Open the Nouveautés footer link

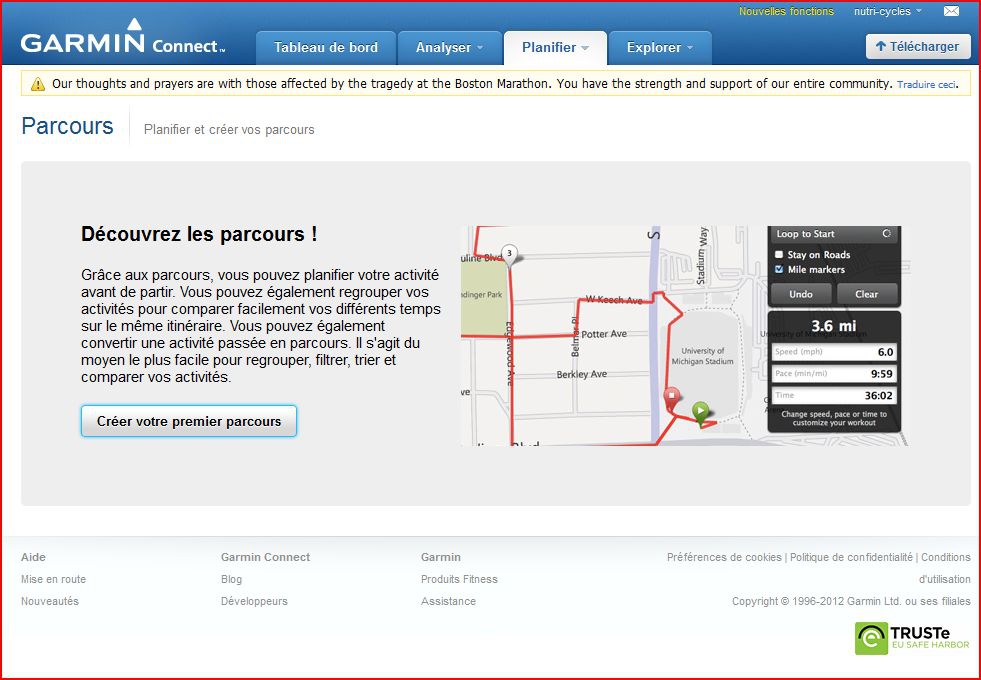coord(50,601)
